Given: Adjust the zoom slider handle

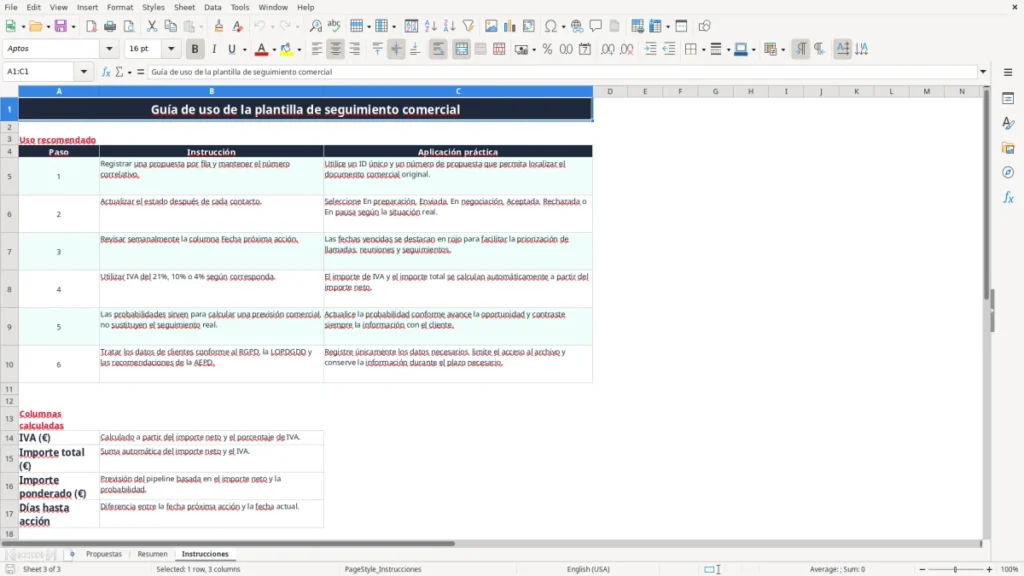Looking at the screenshot, I should pos(955,569).
